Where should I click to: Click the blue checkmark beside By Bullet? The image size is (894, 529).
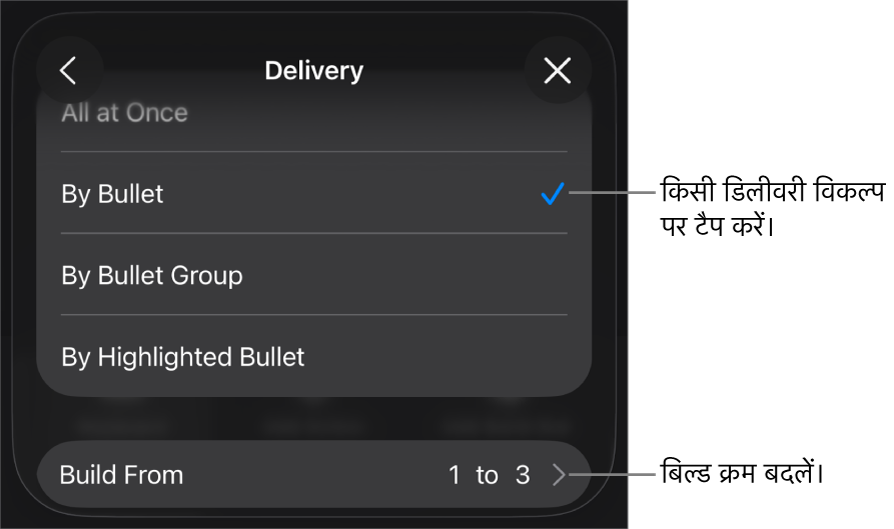[x=552, y=194]
